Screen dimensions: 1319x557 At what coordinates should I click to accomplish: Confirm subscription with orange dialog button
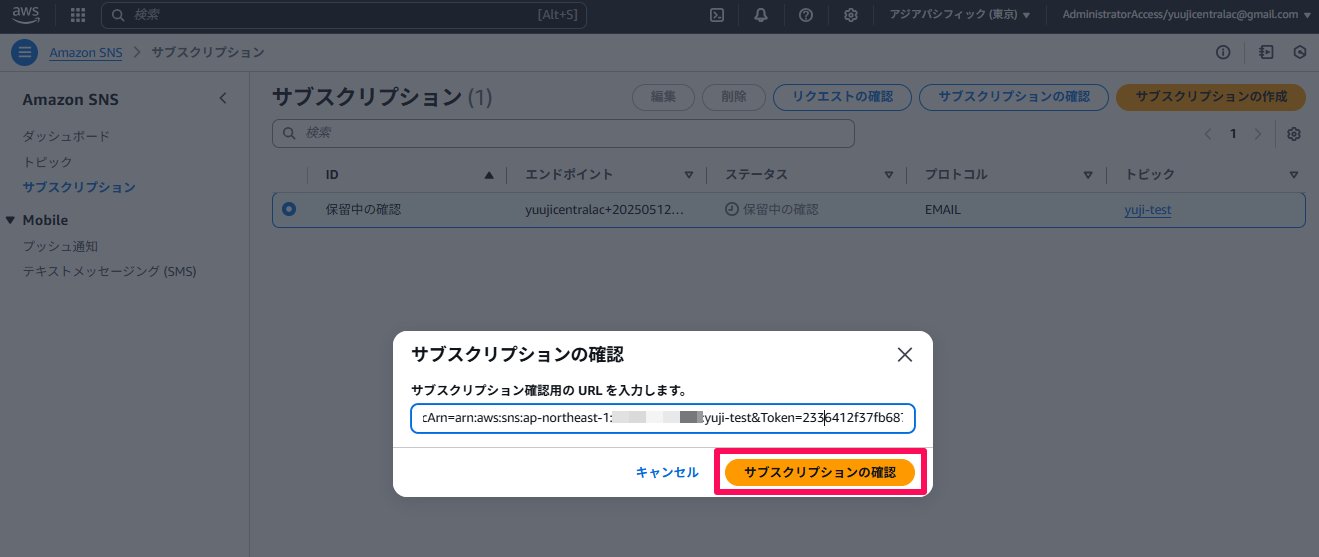pyautogui.click(x=820, y=473)
